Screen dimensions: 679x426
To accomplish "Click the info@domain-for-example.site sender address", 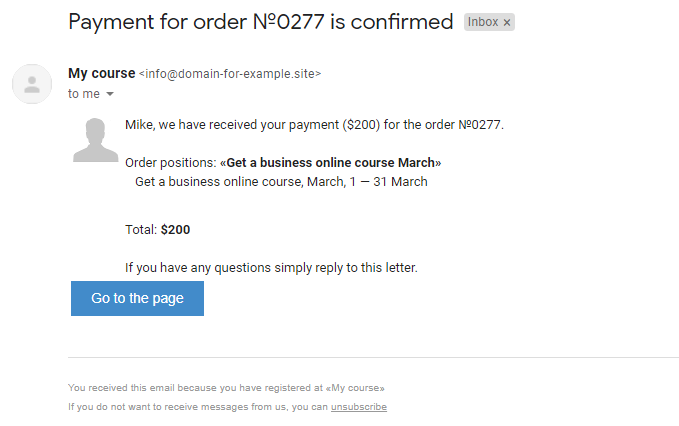I will (x=230, y=74).
